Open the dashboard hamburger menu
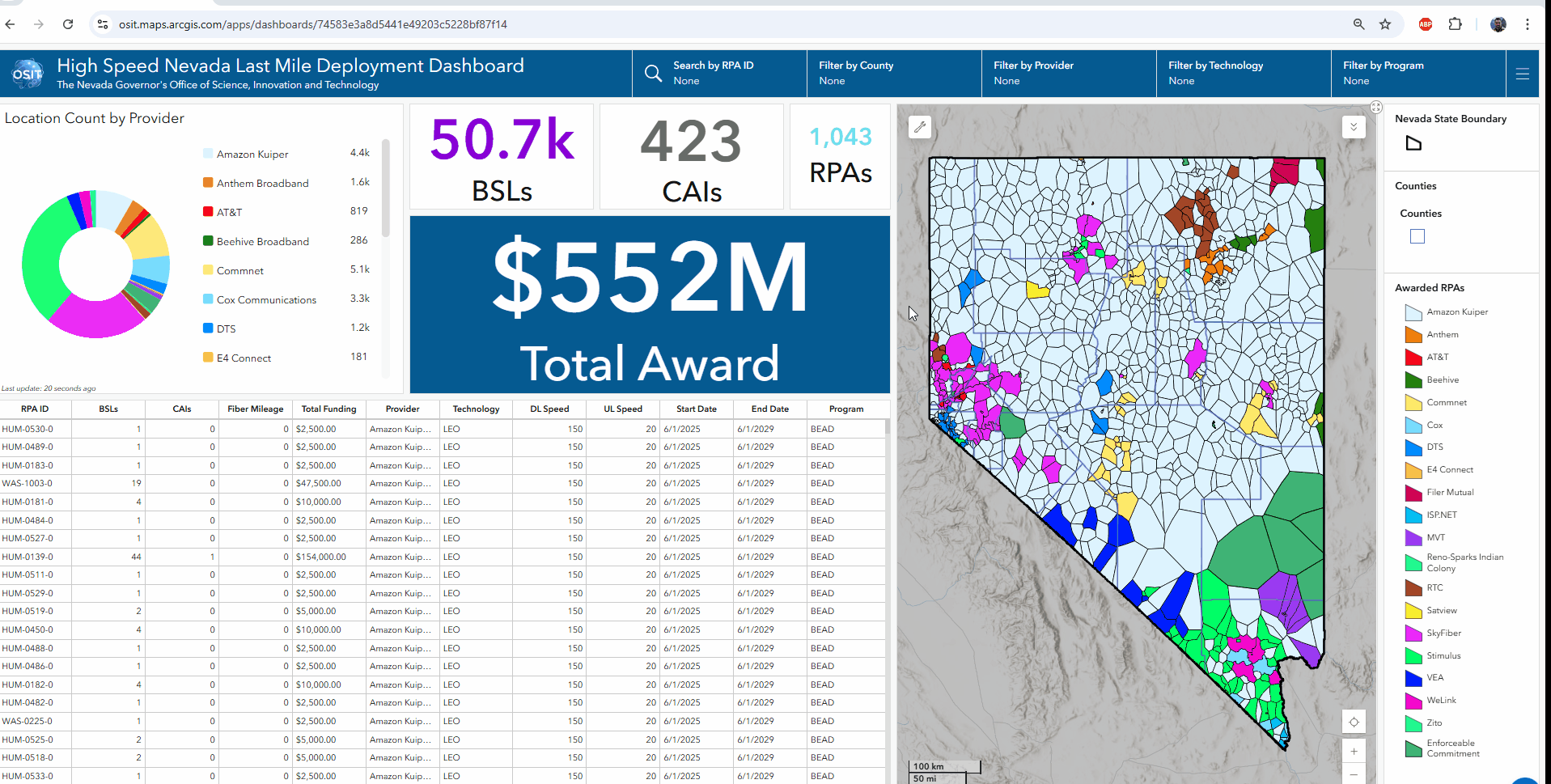The height and width of the screenshot is (784, 1551). [1523, 73]
